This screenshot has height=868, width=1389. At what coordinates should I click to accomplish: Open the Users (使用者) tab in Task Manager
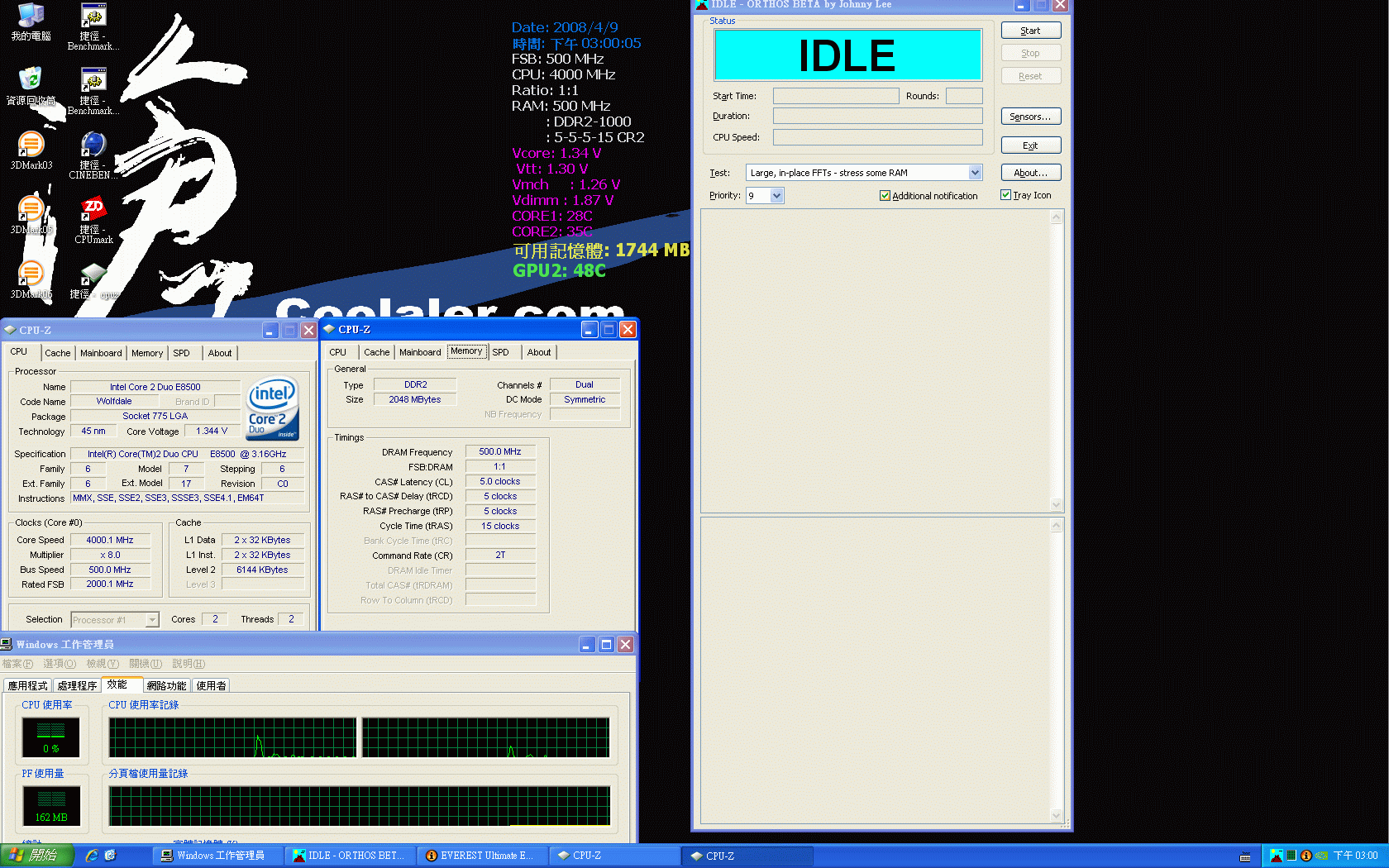pos(211,685)
